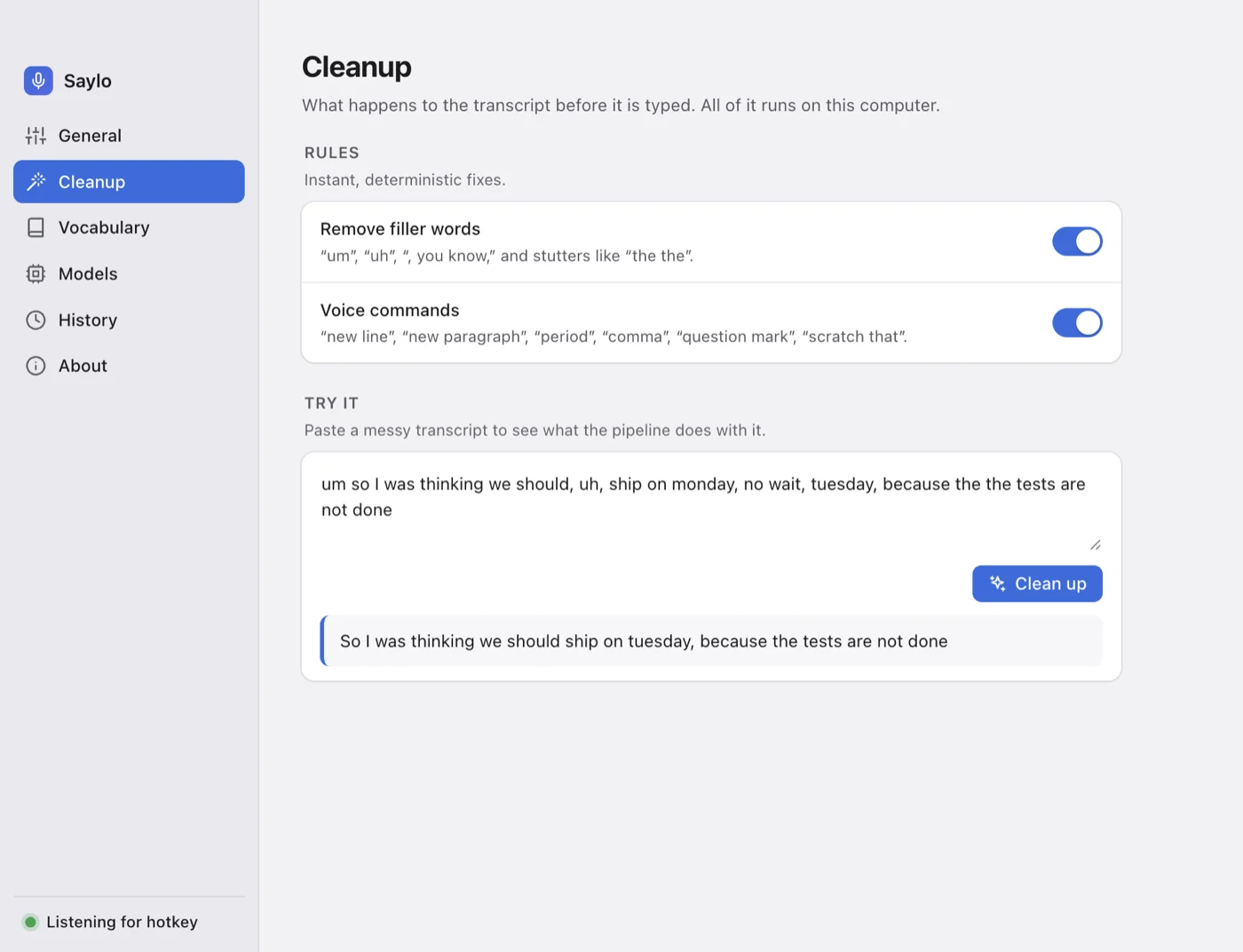1243x952 pixels.
Task: Open the Vocabulary section
Action: coord(129,227)
